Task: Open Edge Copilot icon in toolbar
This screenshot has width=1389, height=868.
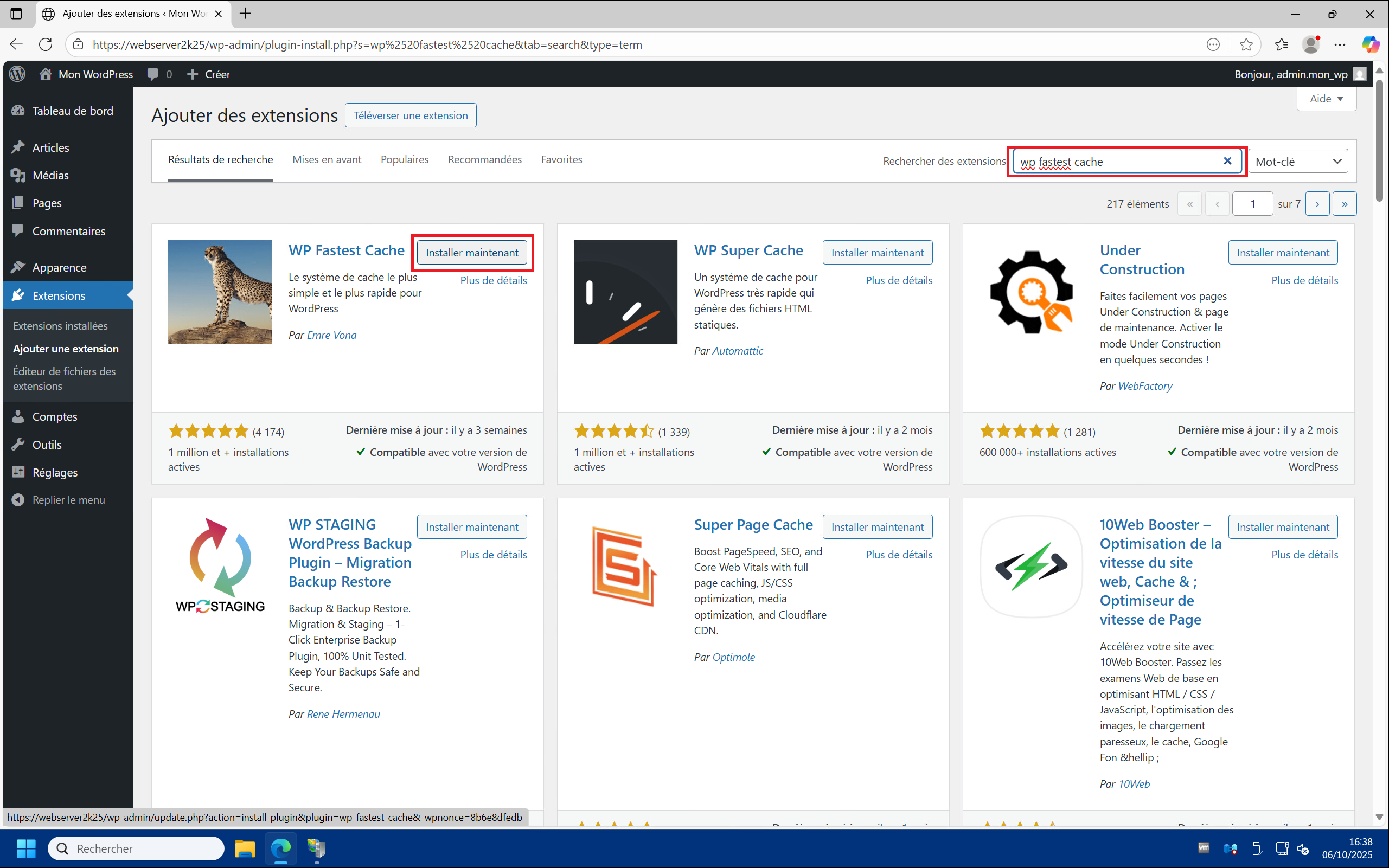Action: (1370, 45)
